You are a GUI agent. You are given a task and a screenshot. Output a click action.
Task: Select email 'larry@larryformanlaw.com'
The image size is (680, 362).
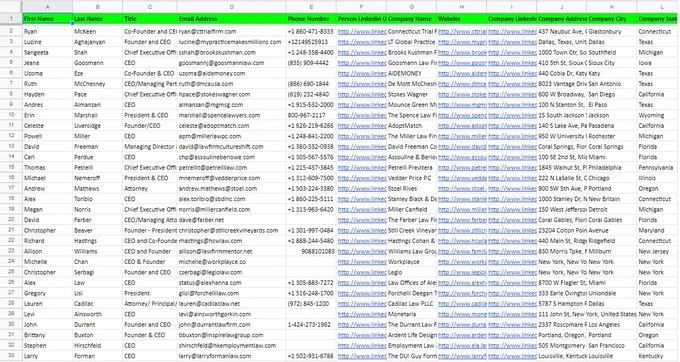click(232, 356)
